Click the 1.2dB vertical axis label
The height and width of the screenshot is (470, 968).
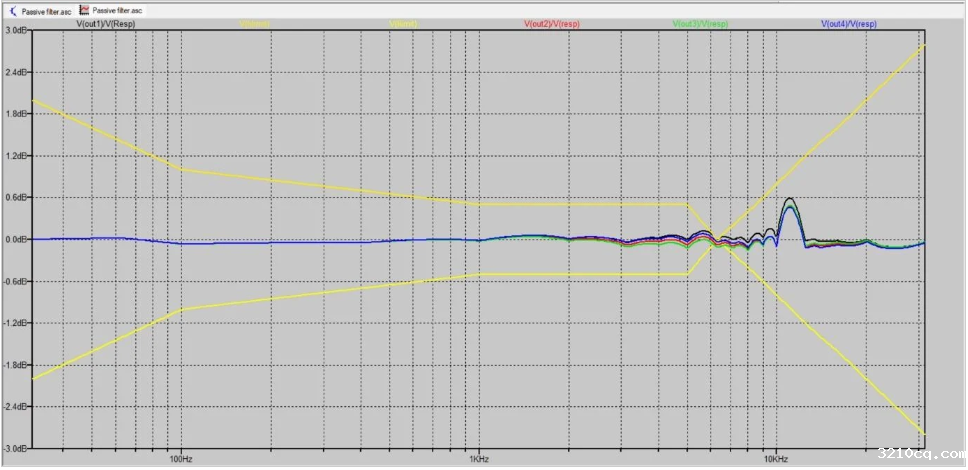point(15,156)
